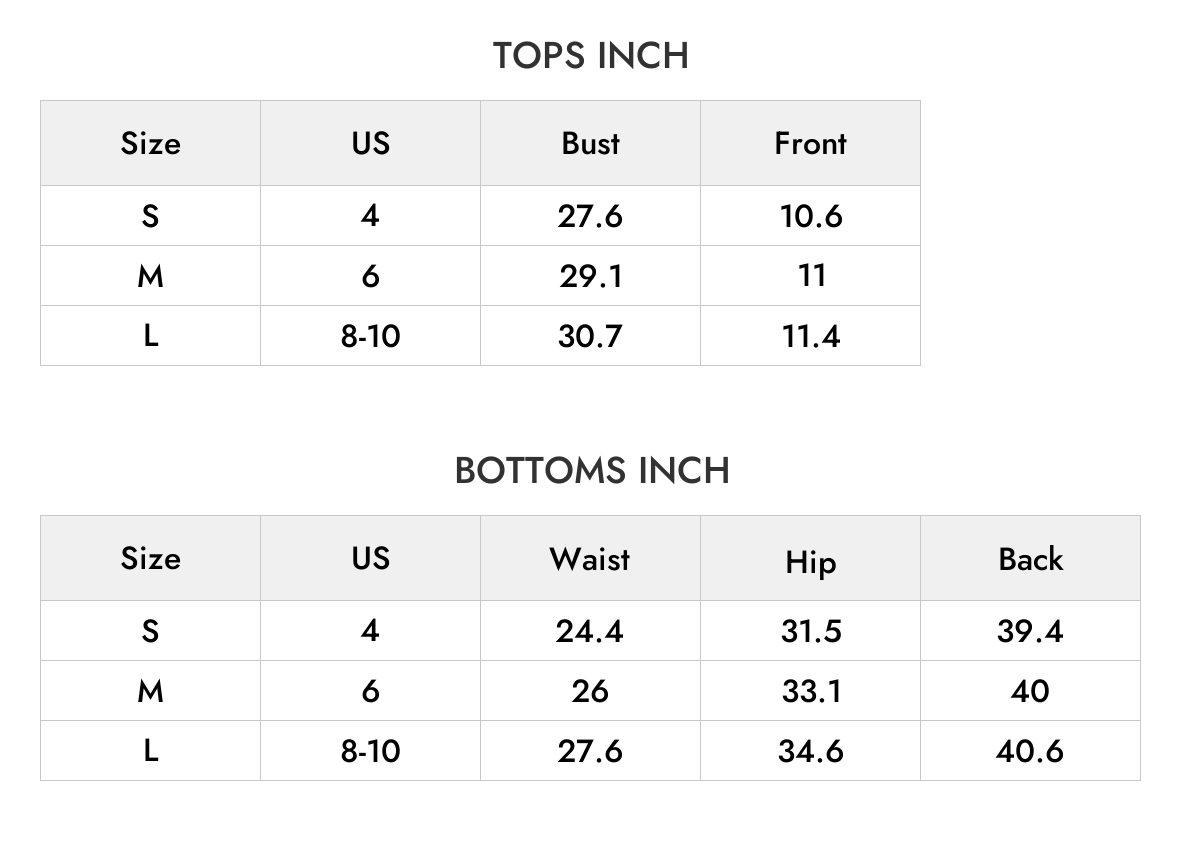The height and width of the screenshot is (850, 1180).
Task: Click the BOTTOMS INCH heading
Action: point(592,471)
